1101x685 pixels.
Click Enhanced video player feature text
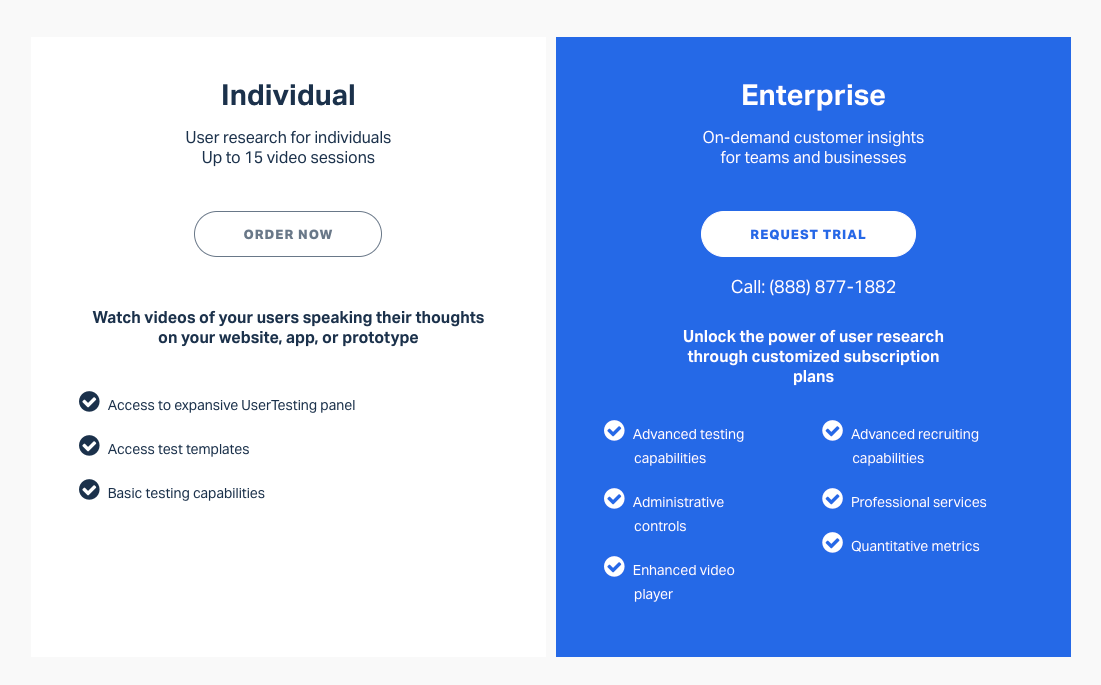(x=683, y=582)
